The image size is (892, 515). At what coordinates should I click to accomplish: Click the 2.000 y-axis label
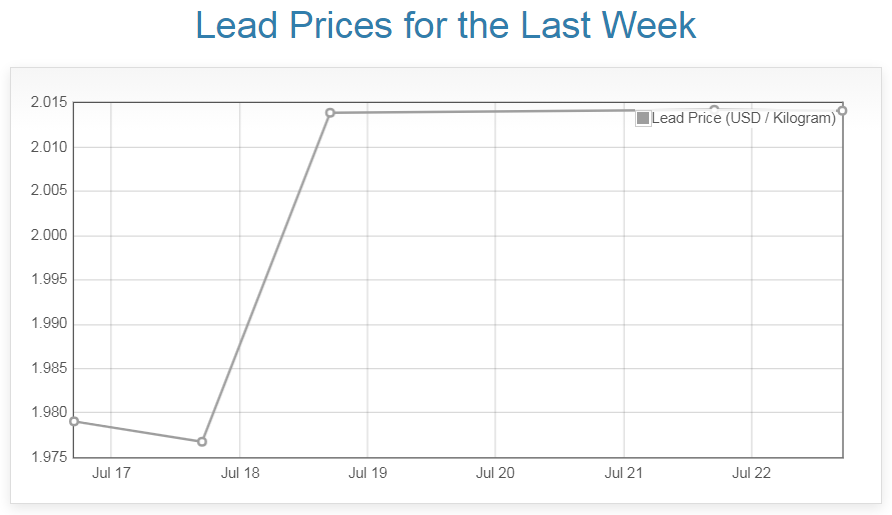coord(48,236)
